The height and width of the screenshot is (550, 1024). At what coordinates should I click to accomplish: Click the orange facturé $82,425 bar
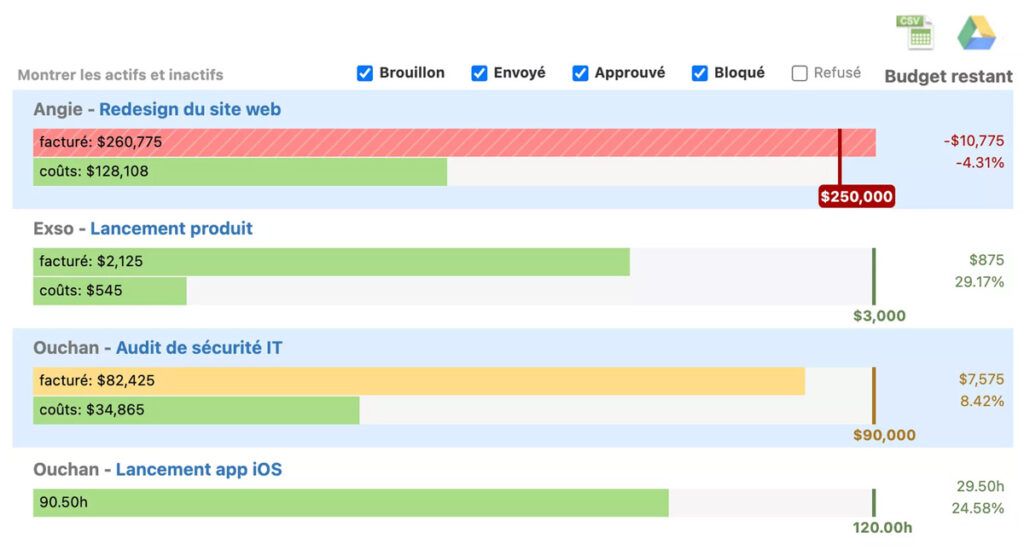[418, 381]
